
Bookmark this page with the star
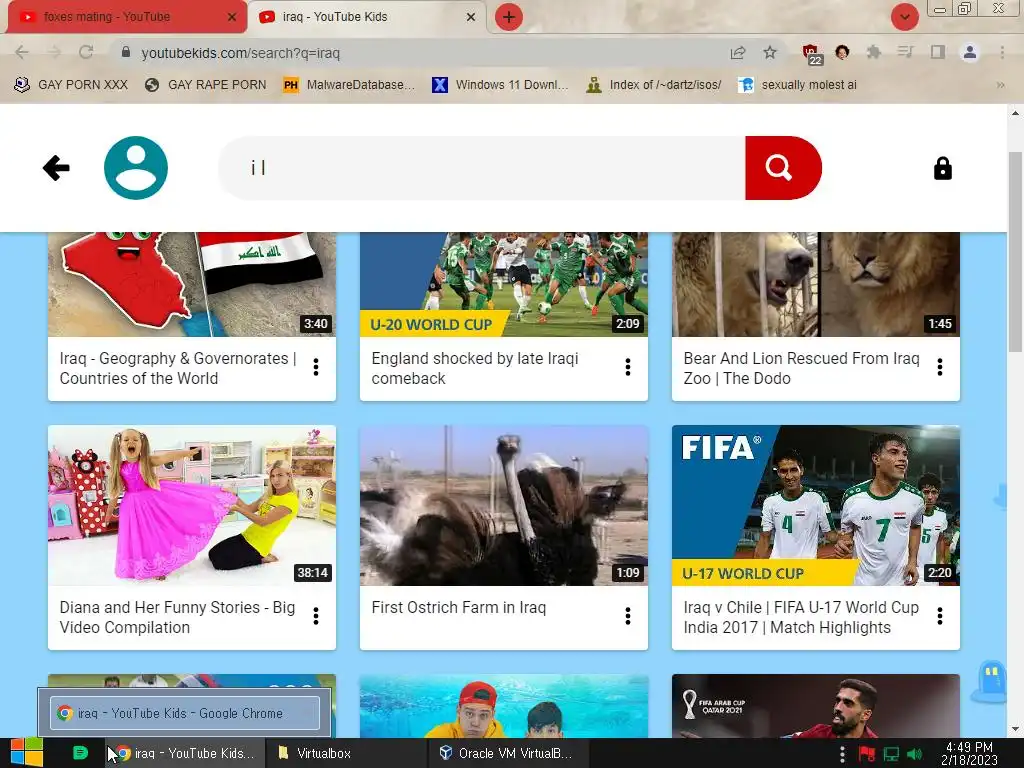[770, 52]
